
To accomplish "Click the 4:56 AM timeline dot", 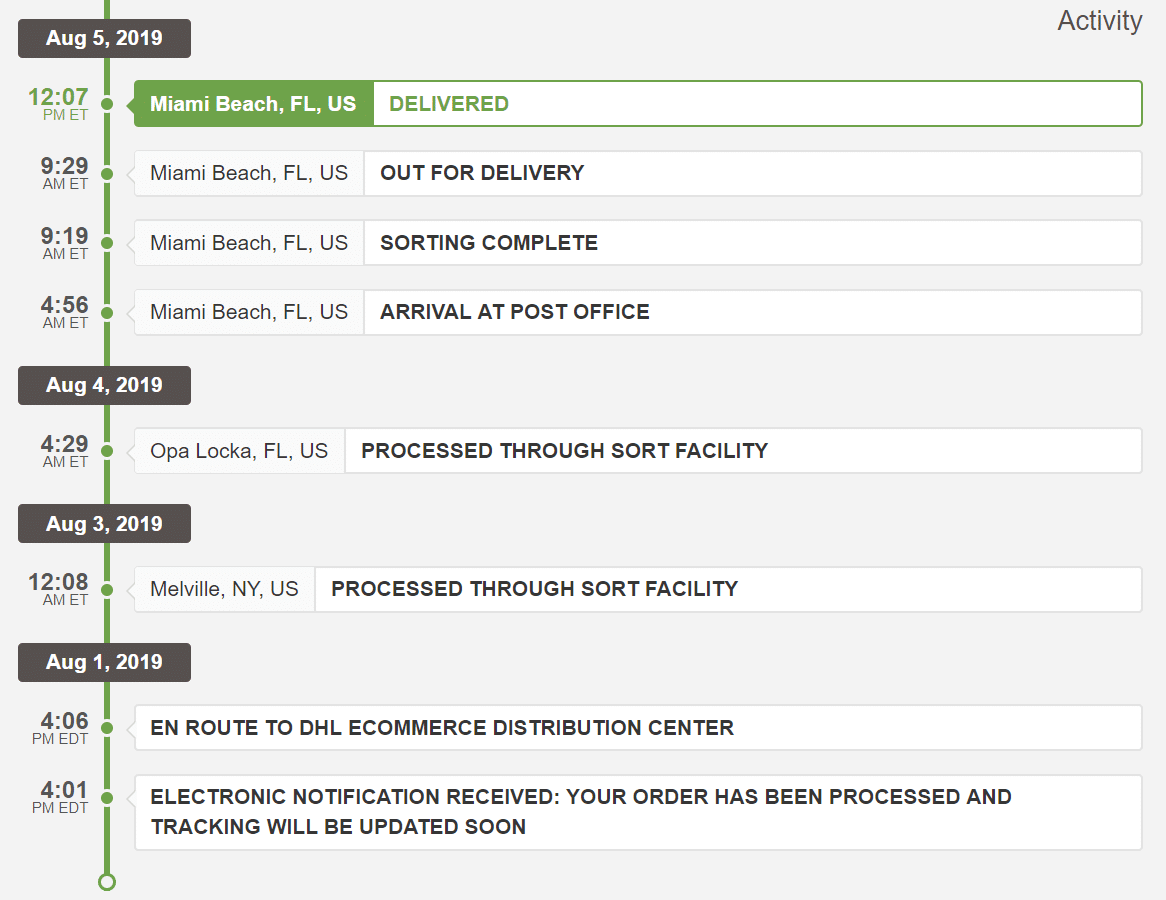I will coord(107,313).
